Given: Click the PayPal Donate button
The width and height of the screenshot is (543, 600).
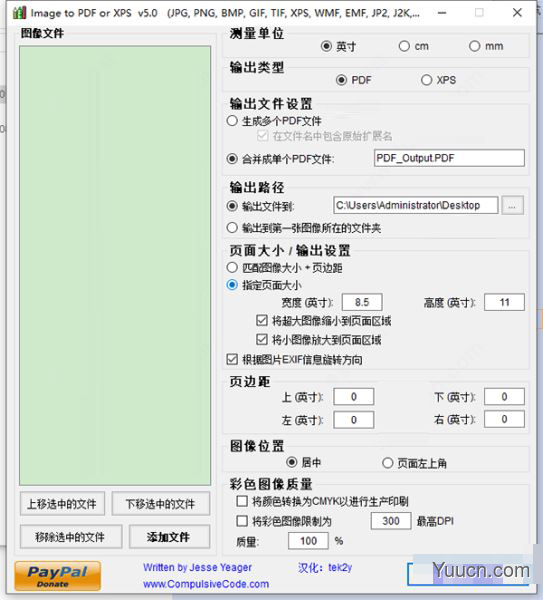Looking at the screenshot, I should (58, 576).
